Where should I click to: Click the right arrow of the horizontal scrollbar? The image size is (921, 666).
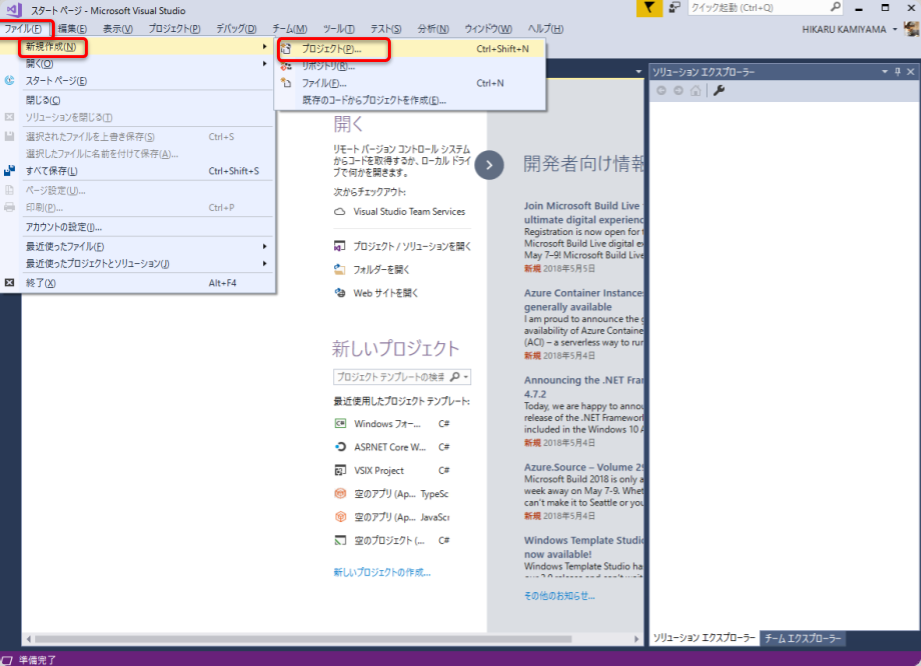coord(637,639)
